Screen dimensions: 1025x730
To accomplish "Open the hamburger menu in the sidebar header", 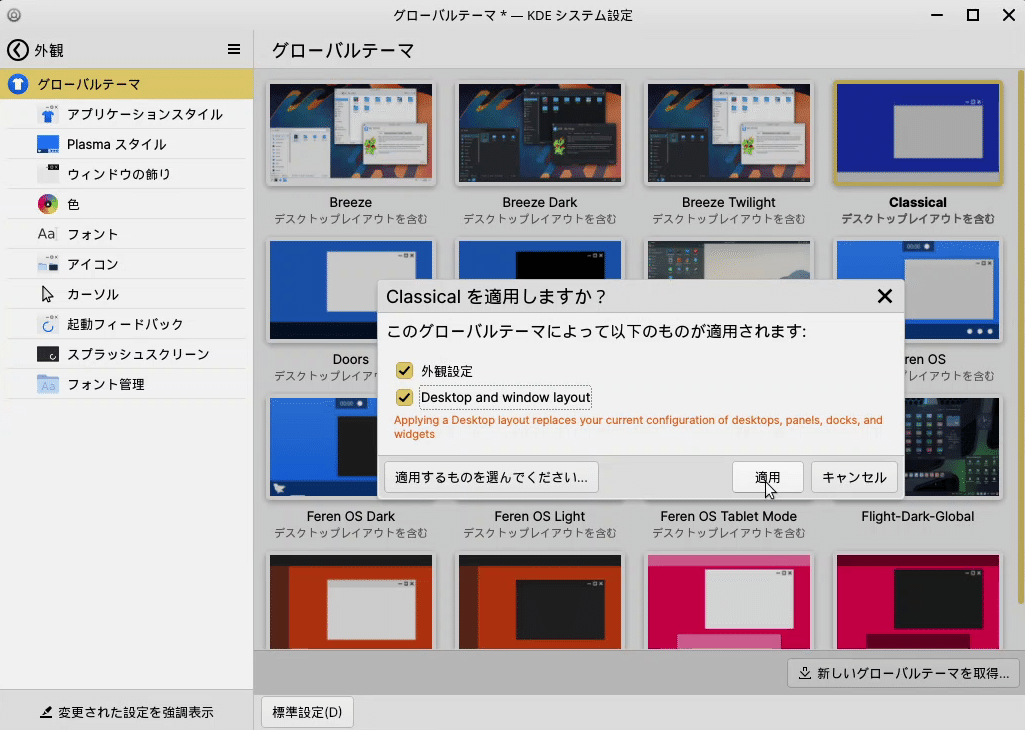I will pos(234,50).
